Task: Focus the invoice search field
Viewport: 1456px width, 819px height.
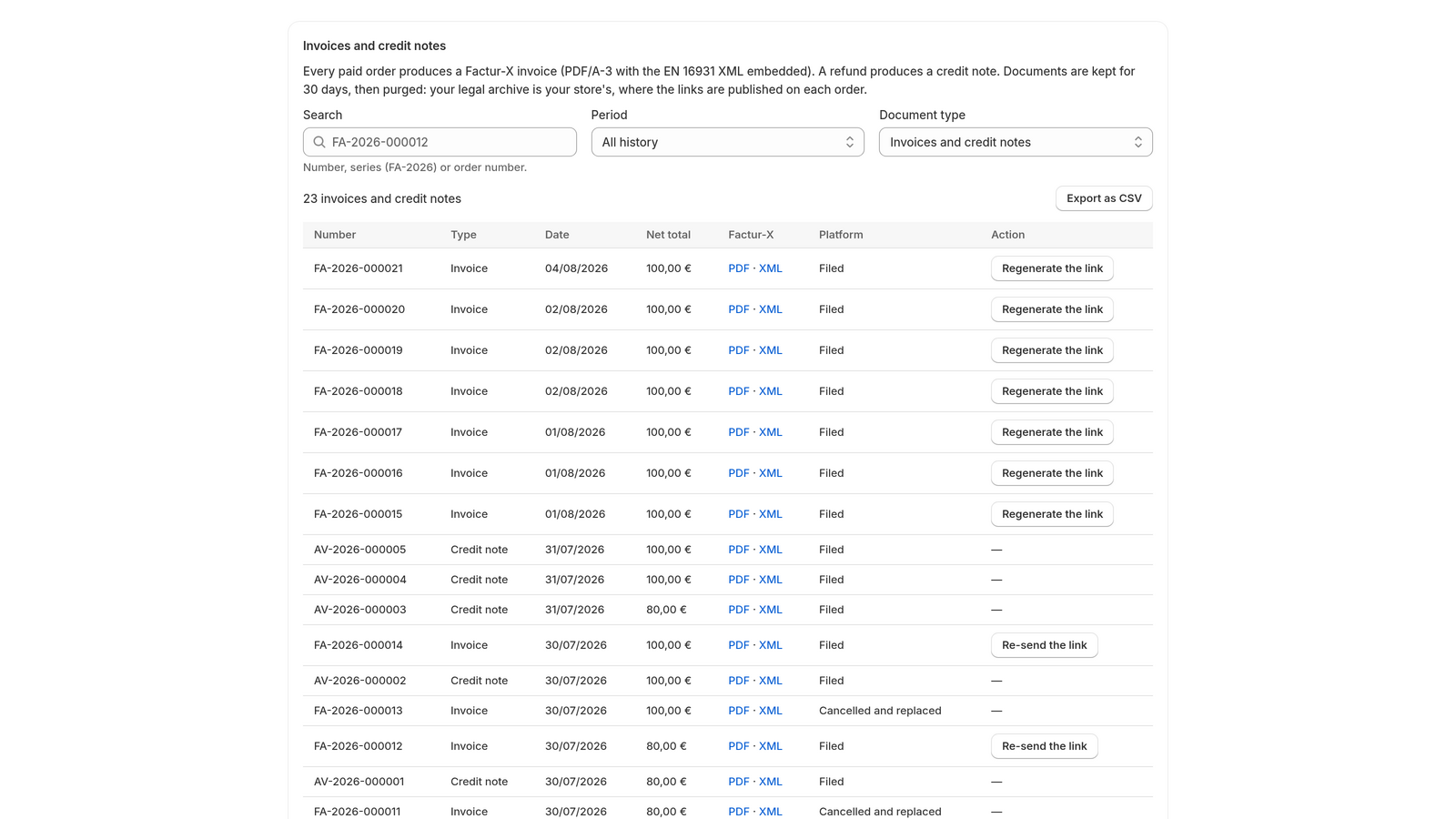Action: point(440,142)
